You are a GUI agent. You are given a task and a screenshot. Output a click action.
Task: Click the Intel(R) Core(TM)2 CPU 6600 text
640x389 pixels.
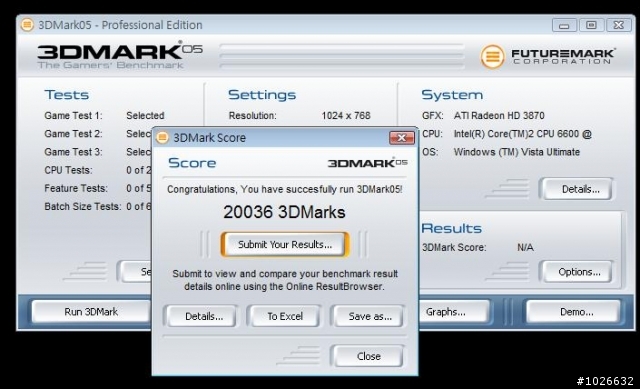(522, 134)
